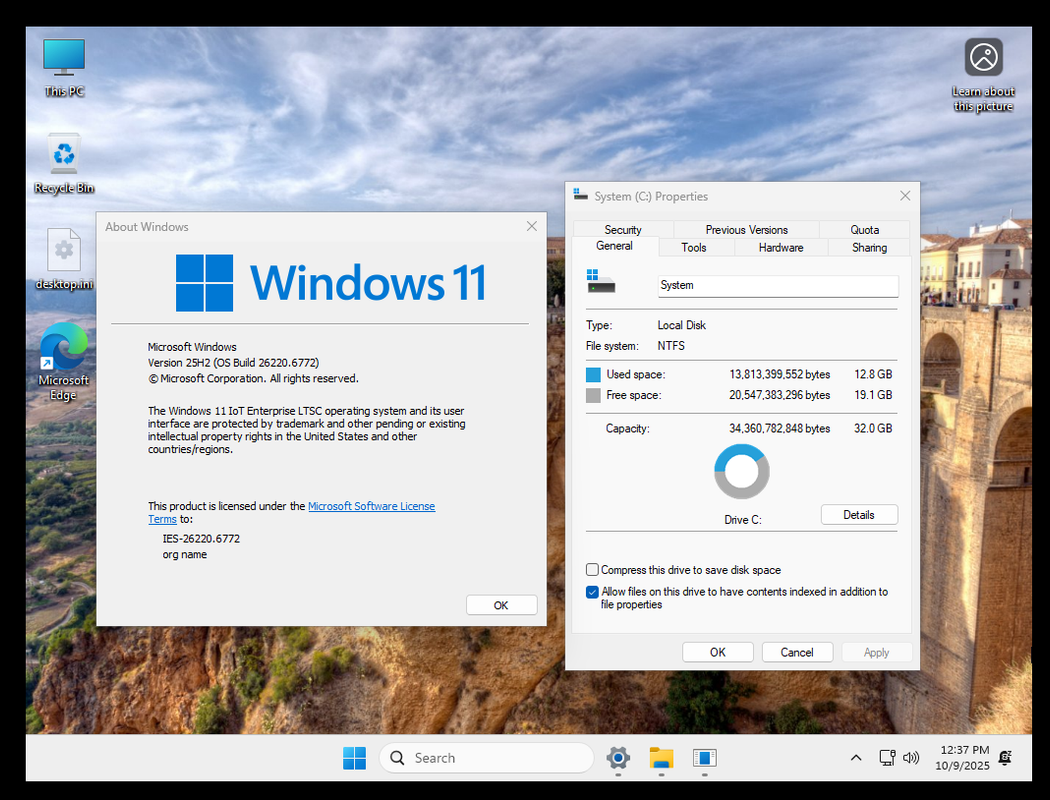
Task: Click the blue Used space color swatch
Action: [x=593, y=374]
